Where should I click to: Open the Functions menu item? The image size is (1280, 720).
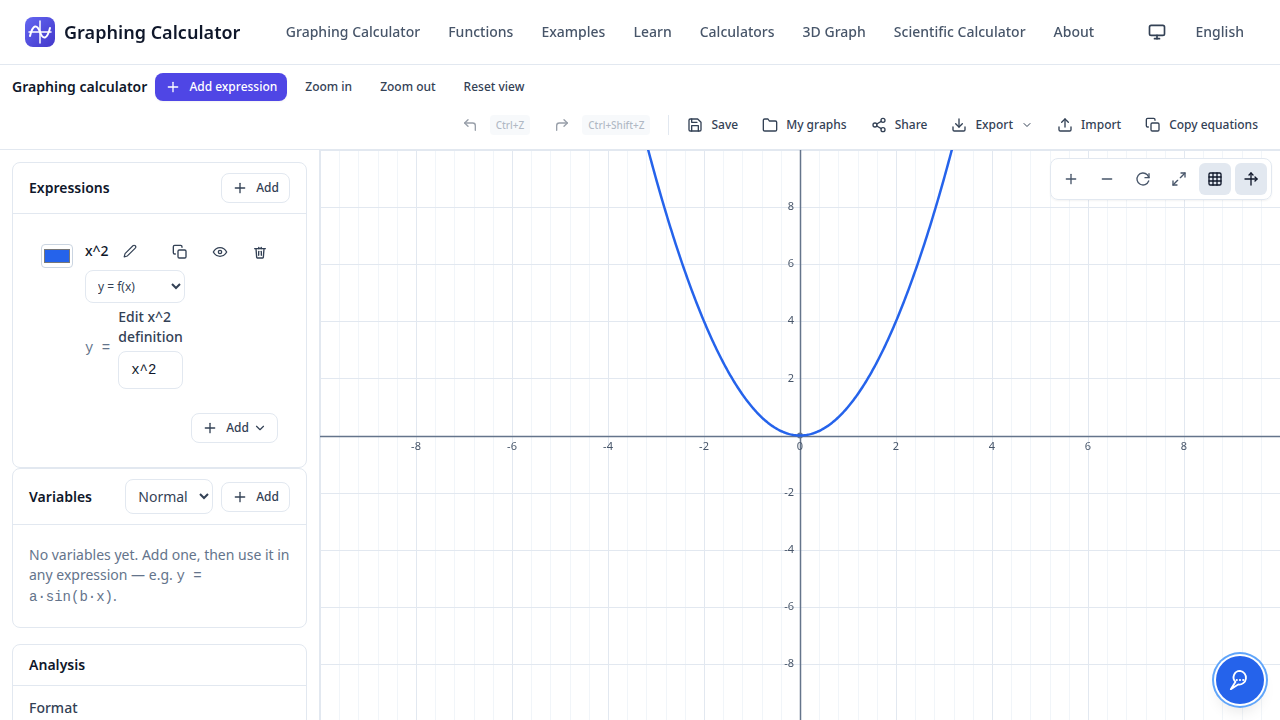pos(481,32)
